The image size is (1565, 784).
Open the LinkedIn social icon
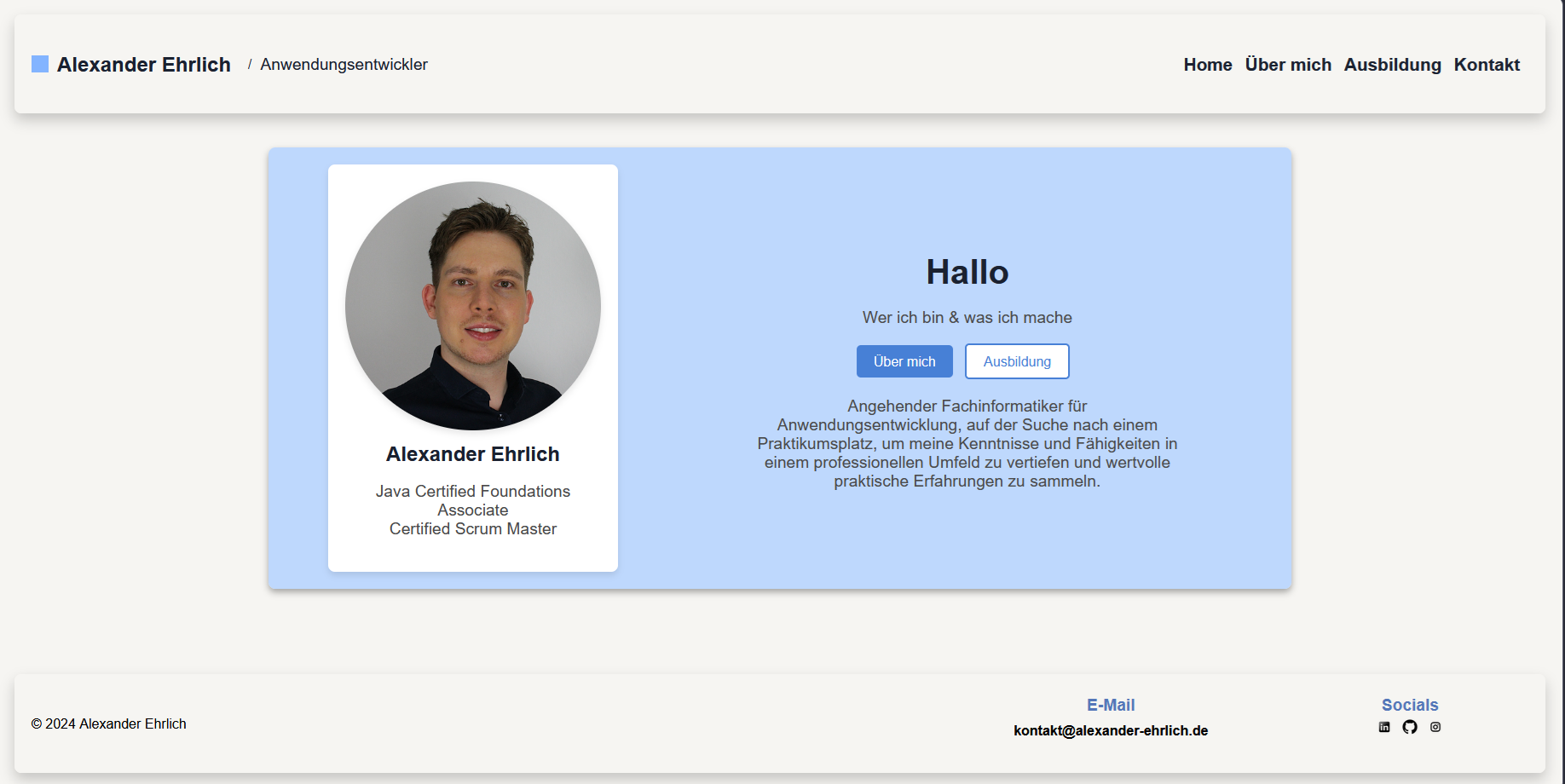(1384, 727)
